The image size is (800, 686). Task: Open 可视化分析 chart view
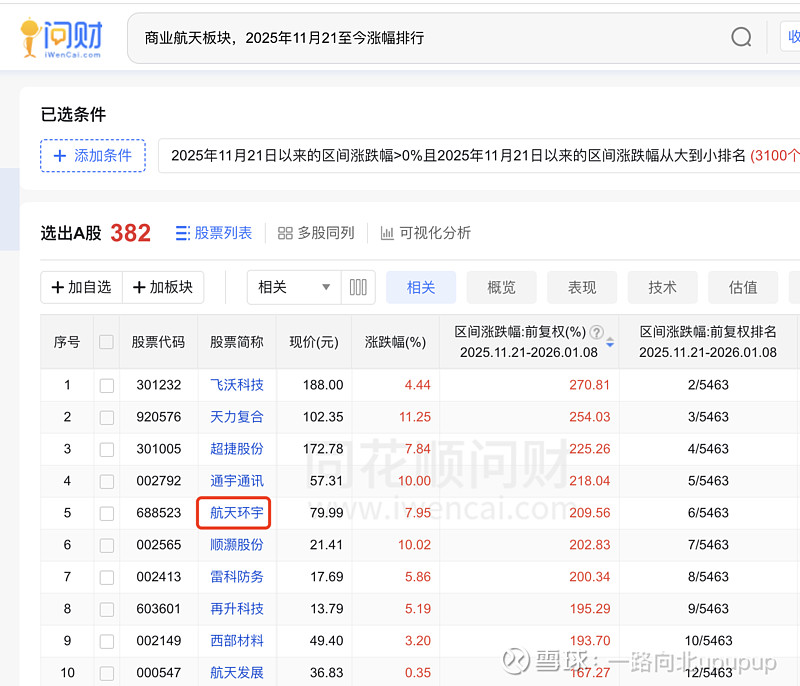[425, 233]
